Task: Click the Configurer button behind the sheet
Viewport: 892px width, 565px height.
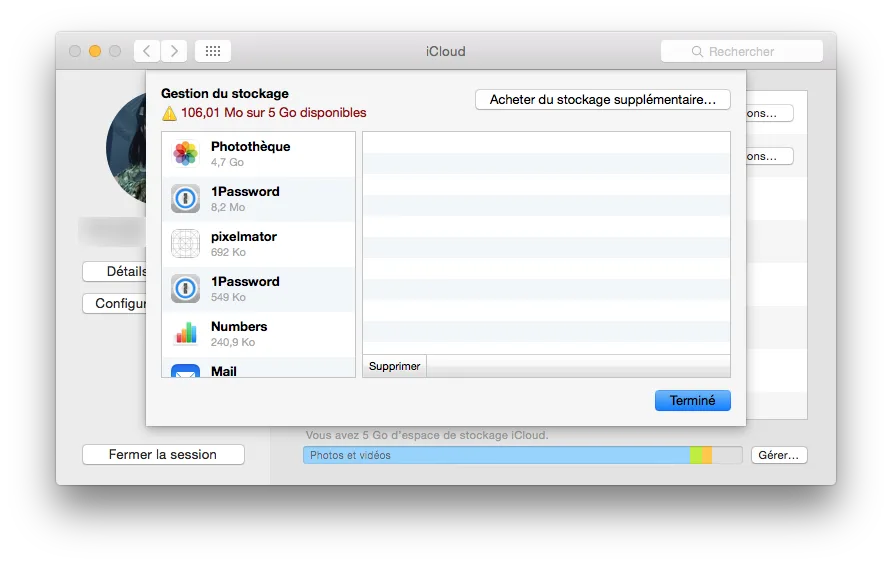Action: (114, 303)
